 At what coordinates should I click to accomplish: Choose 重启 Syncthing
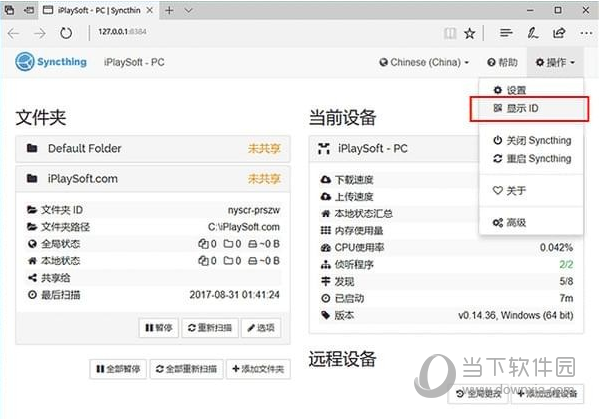coord(532,159)
